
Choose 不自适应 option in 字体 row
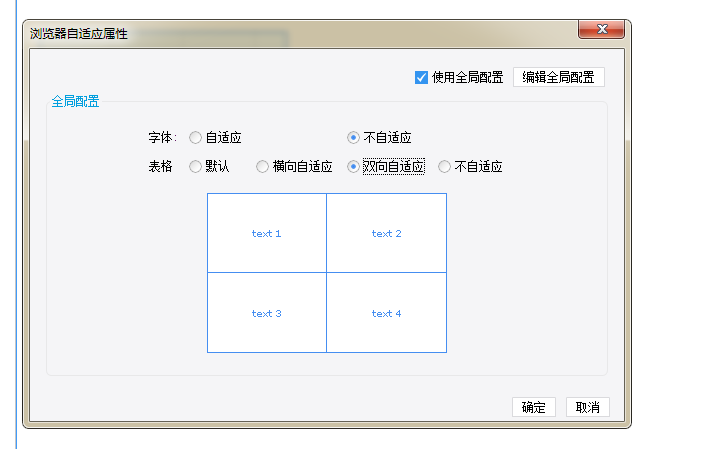click(x=353, y=138)
